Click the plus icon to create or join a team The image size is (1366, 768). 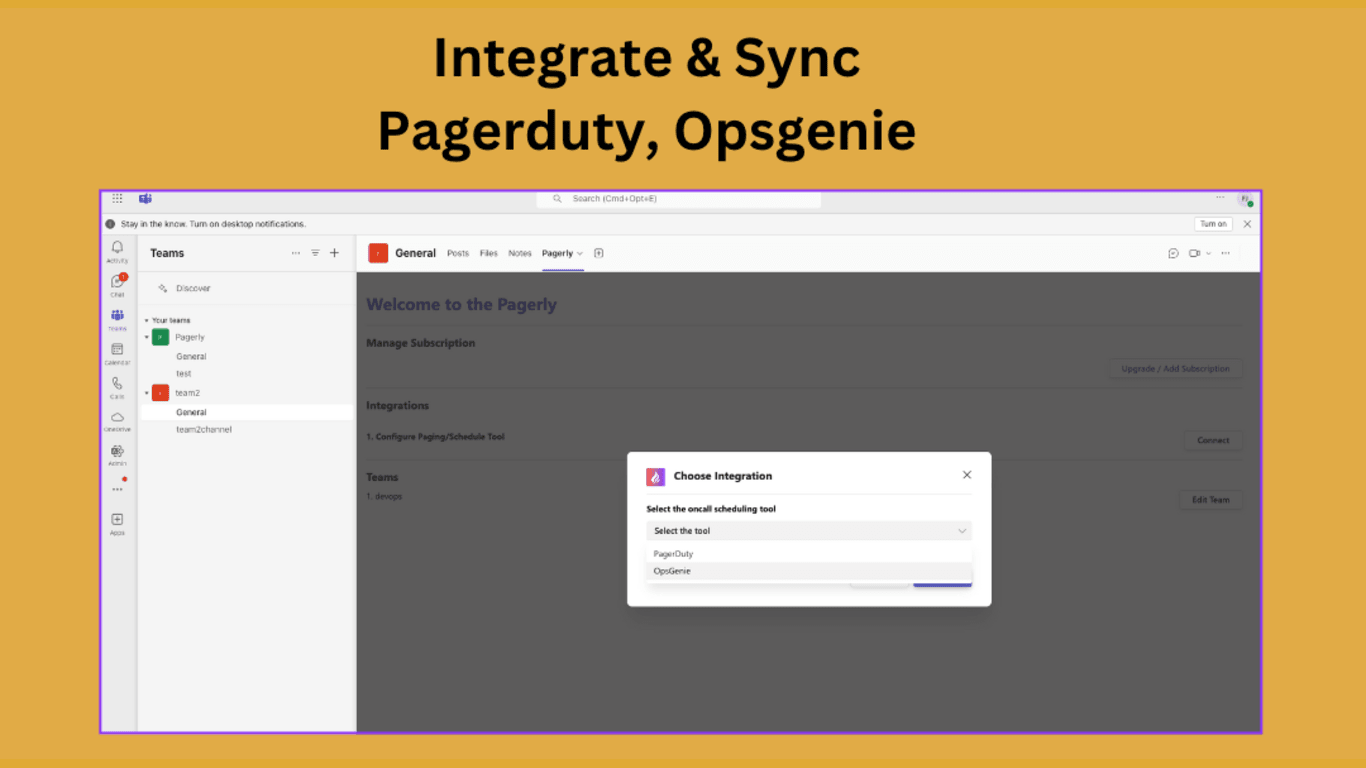coord(334,253)
